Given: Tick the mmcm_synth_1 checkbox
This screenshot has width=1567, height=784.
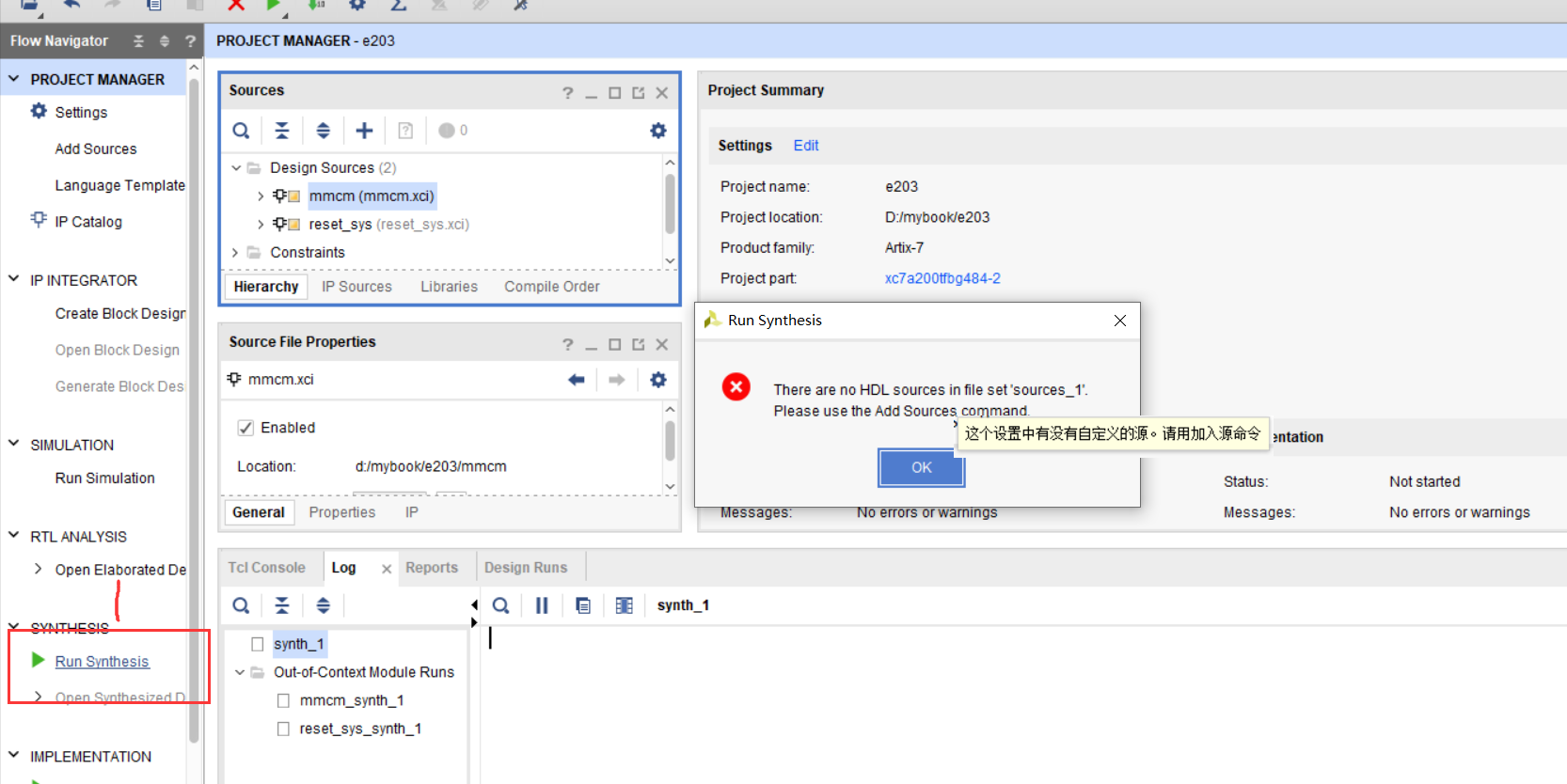Looking at the screenshot, I should tap(283, 700).
